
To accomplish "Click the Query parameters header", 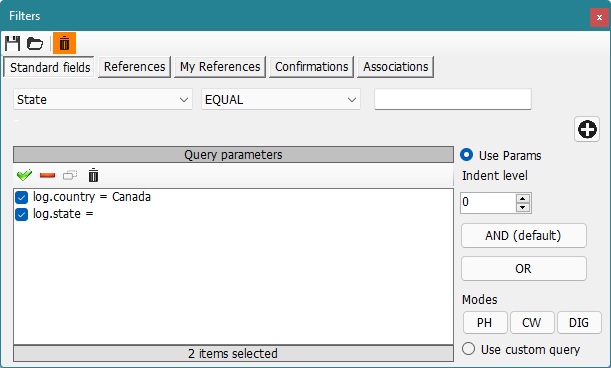I will tap(233, 155).
